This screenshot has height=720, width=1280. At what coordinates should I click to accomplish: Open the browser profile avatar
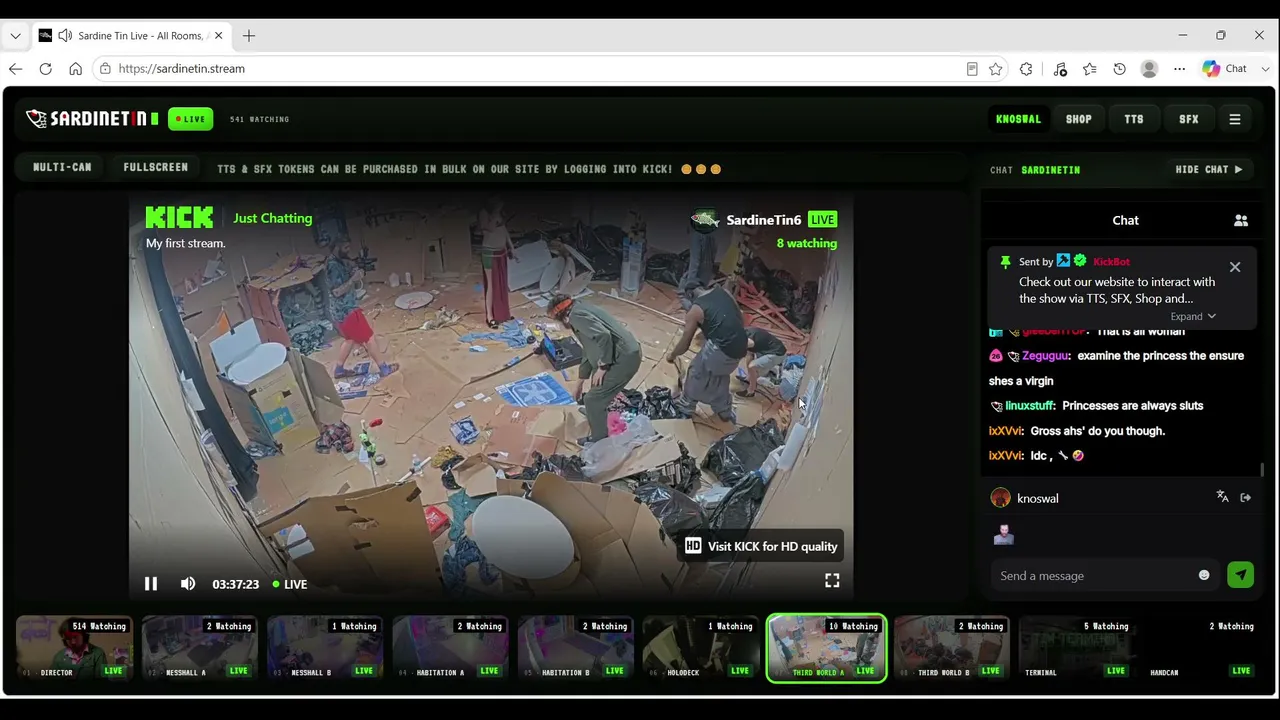1149,69
